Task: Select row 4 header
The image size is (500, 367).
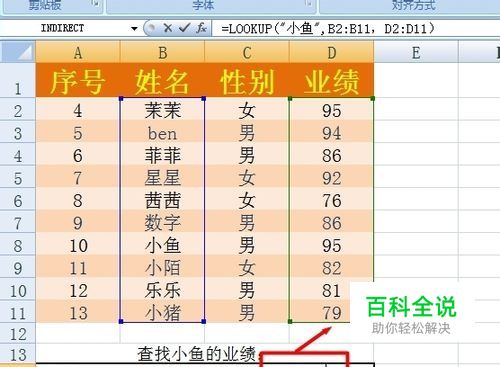Action: tap(18, 154)
